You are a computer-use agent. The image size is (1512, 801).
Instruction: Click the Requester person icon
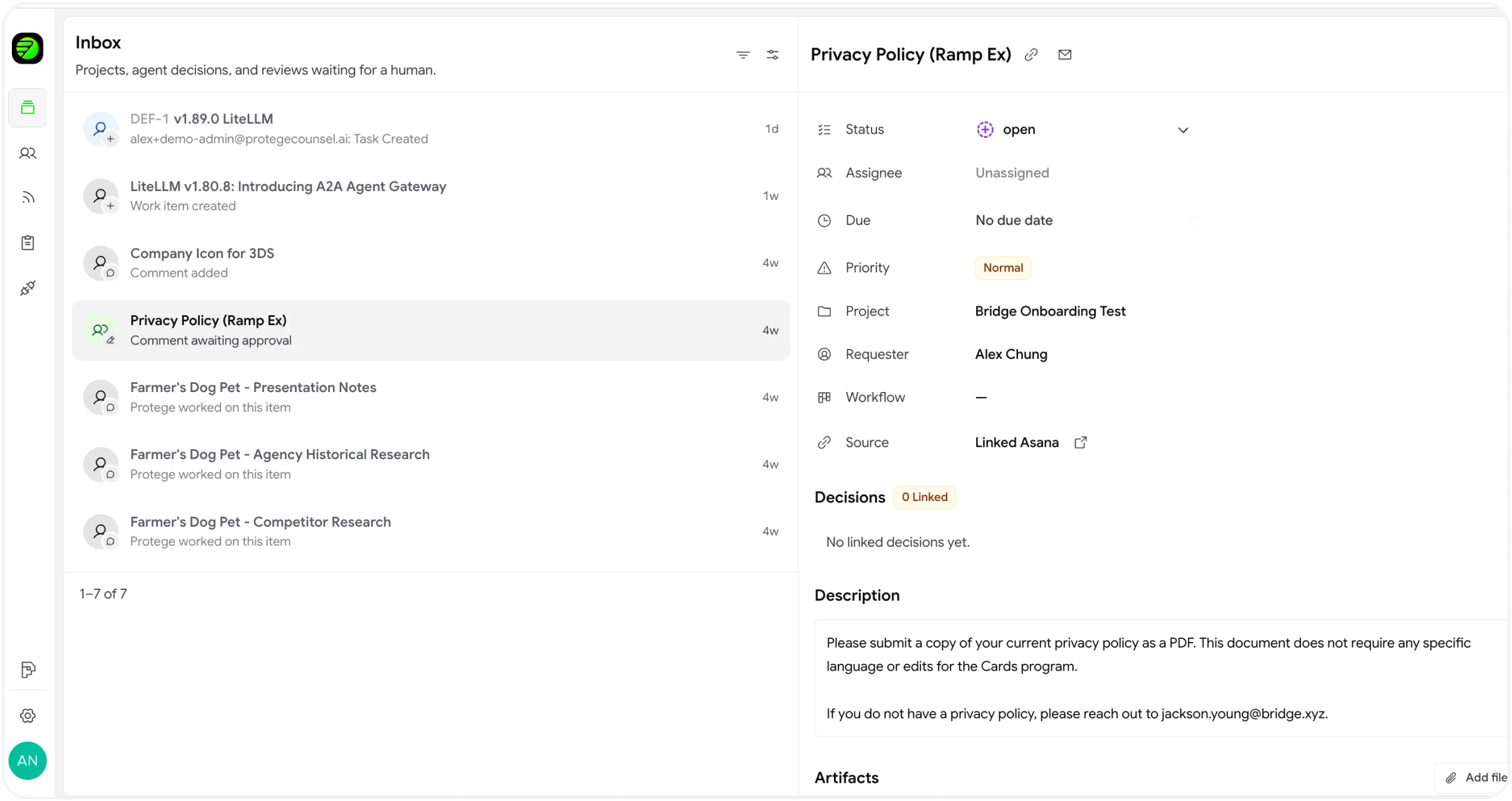825,354
